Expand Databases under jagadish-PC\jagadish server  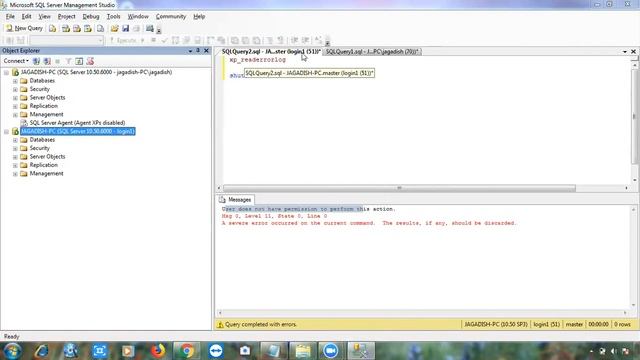point(15,81)
